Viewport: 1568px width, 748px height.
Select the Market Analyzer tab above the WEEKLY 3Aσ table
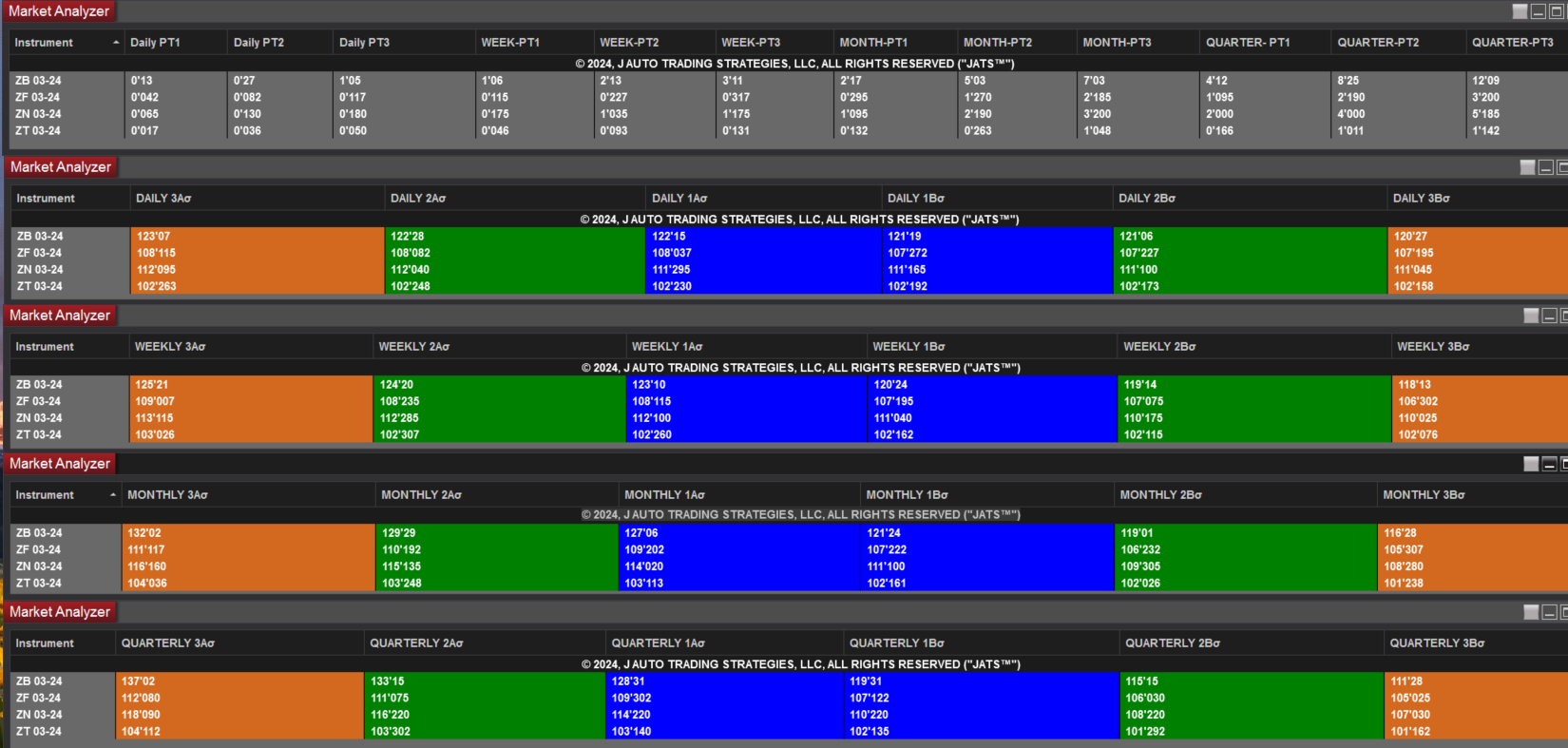tap(60, 316)
